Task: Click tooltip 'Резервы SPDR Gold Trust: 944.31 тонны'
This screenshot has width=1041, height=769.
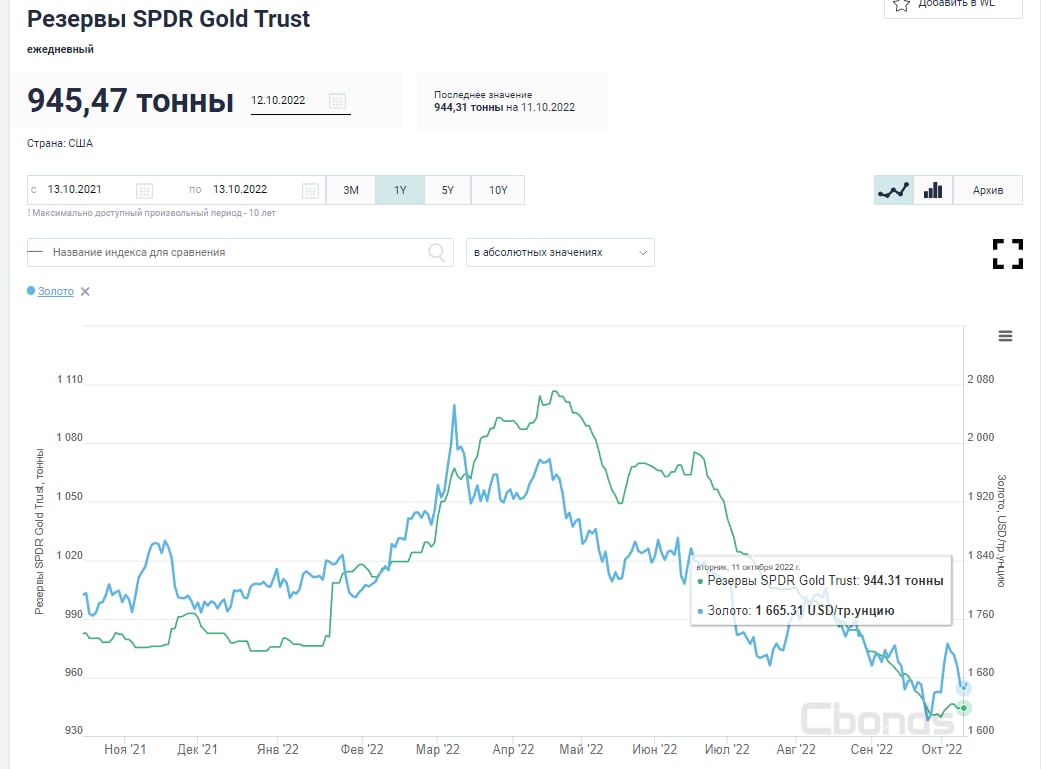Action: point(825,580)
